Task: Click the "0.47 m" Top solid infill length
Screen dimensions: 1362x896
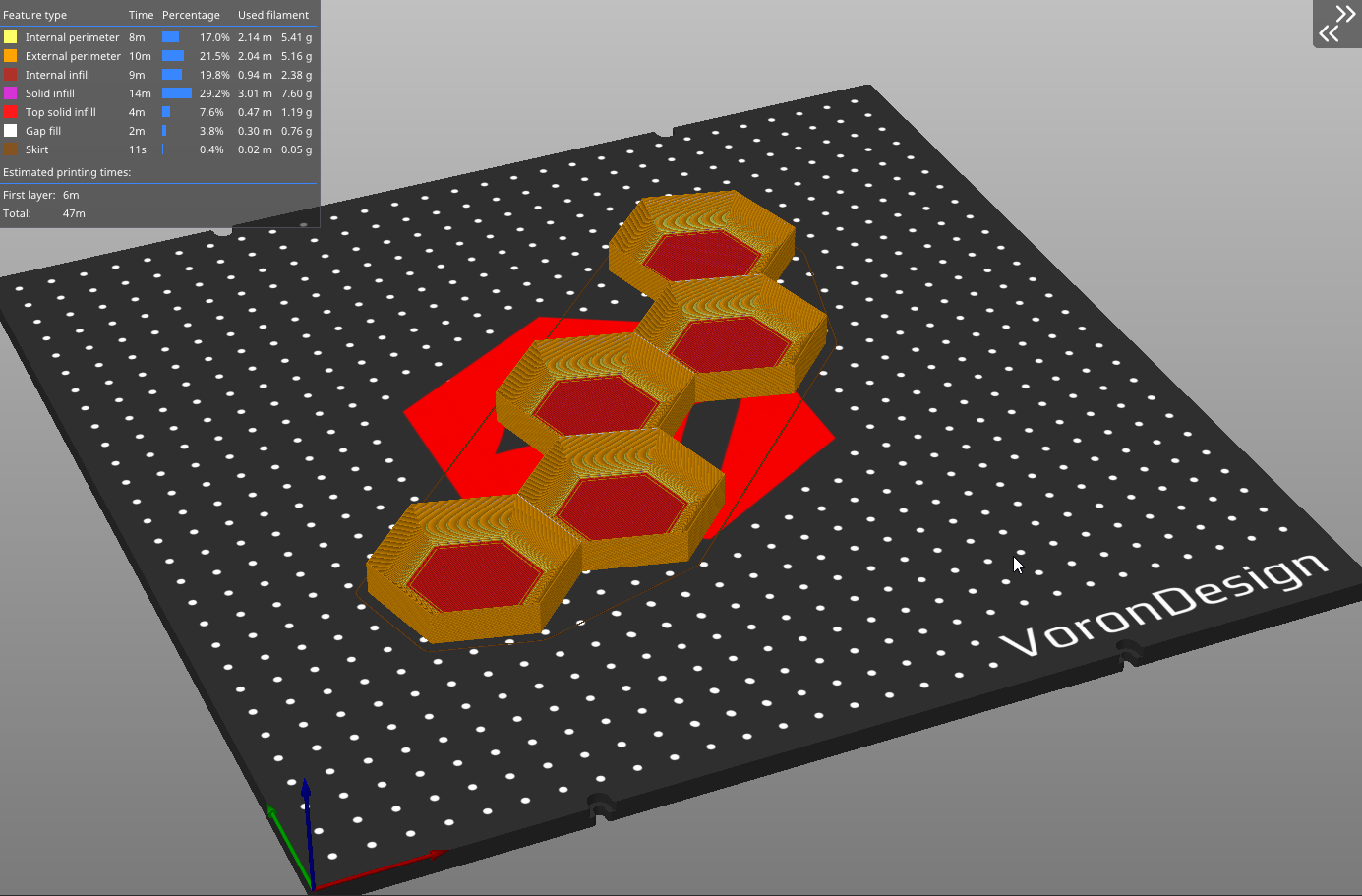Action: pyautogui.click(x=255, y=112)
